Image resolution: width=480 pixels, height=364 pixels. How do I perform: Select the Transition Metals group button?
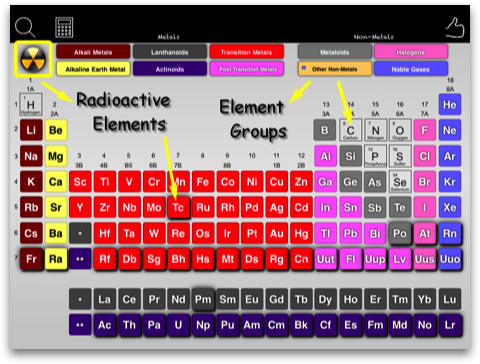pyautogui.click(x=247, y=52)
